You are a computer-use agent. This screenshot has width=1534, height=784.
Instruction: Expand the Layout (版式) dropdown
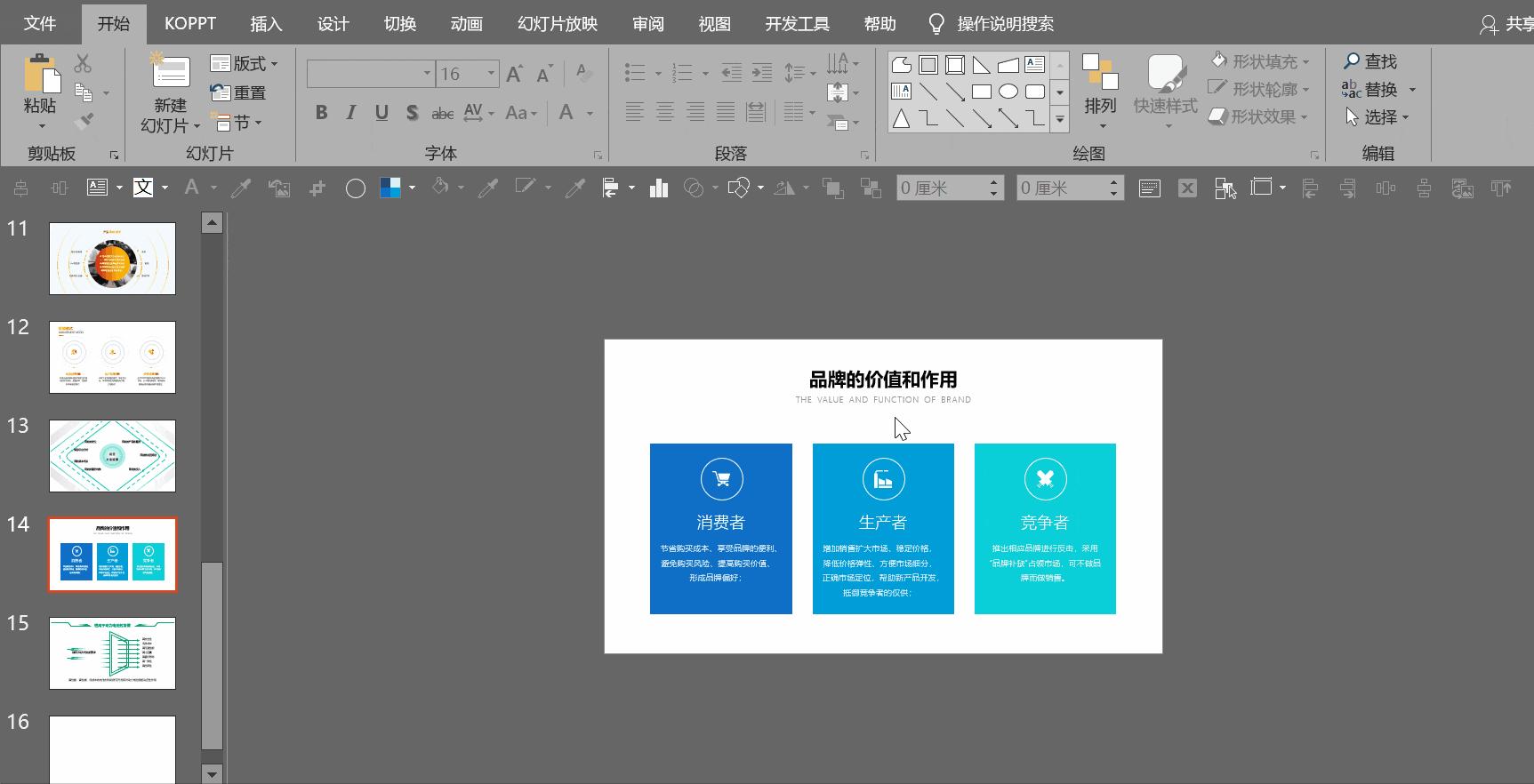click(274, 64)
